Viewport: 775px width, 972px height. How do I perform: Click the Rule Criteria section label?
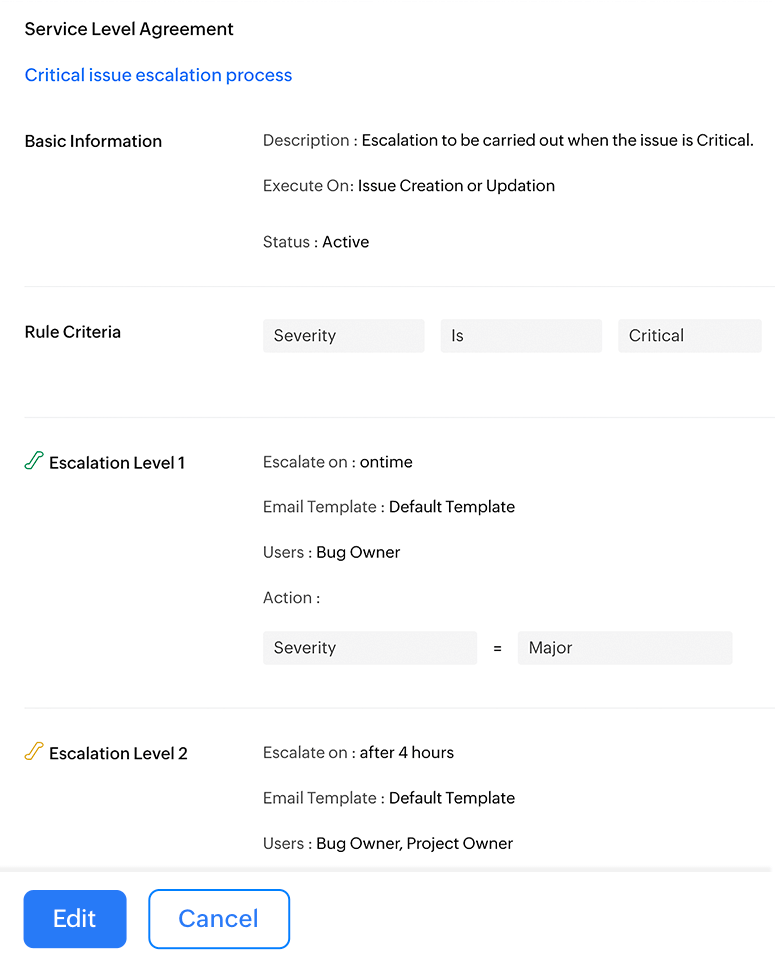point(72,332)
